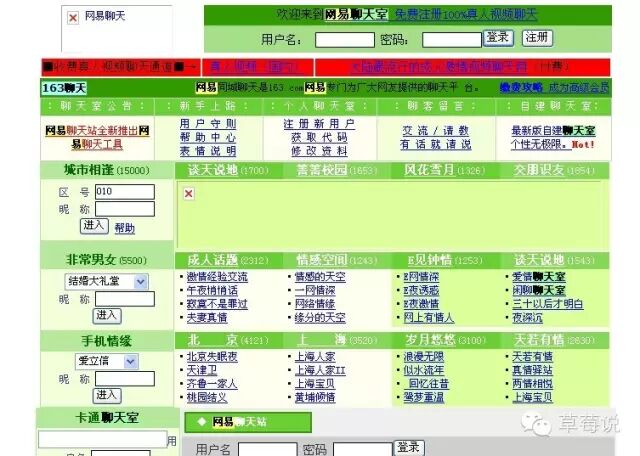Focus the top 用户名 input field

click(x=344, y=40)
